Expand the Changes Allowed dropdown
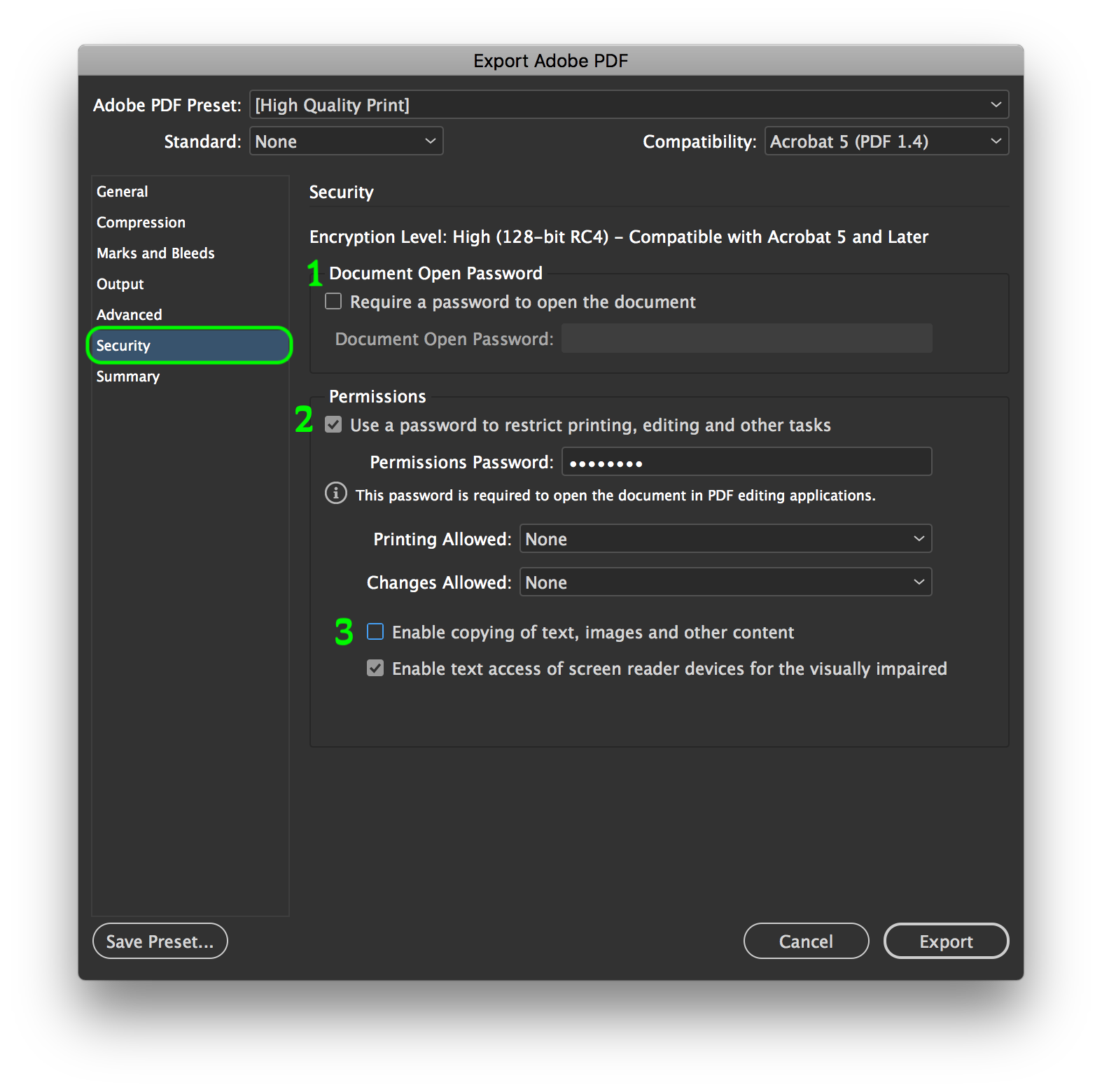 725,582
